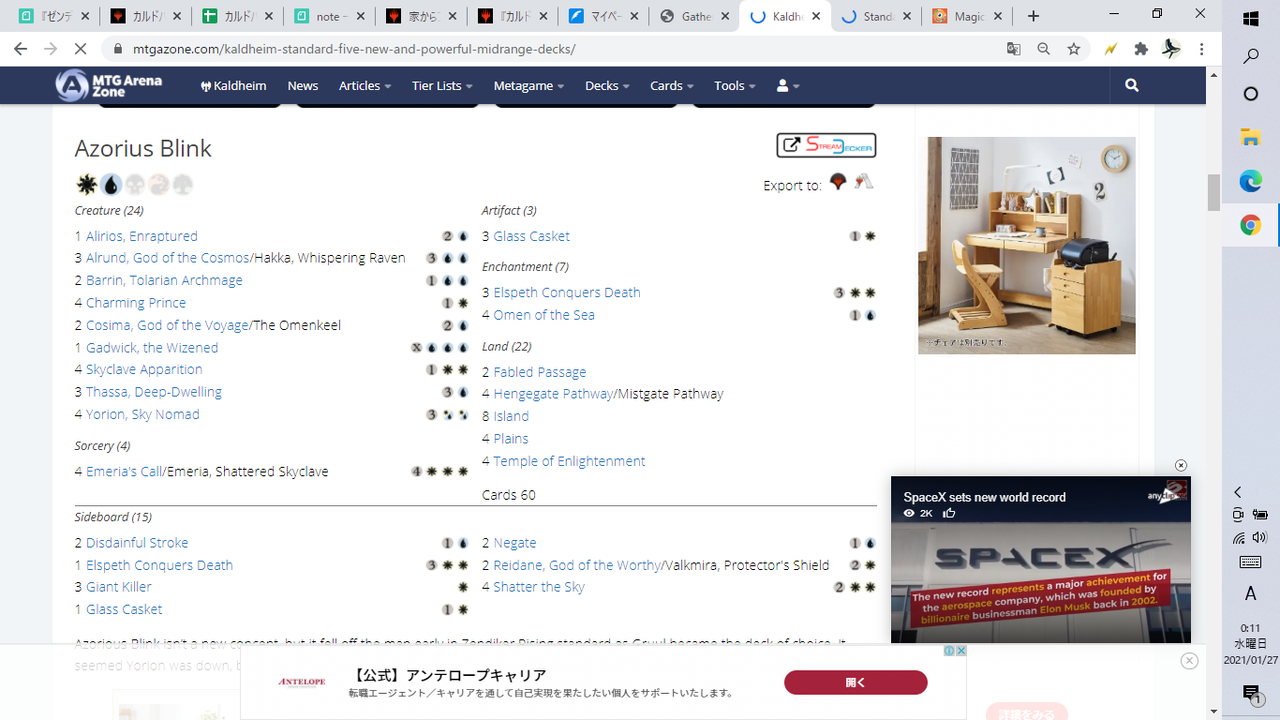This screenshot has height=720, width=1280.
Task: Open the Chrome three-dot menu
Action: coord(1202,48)
